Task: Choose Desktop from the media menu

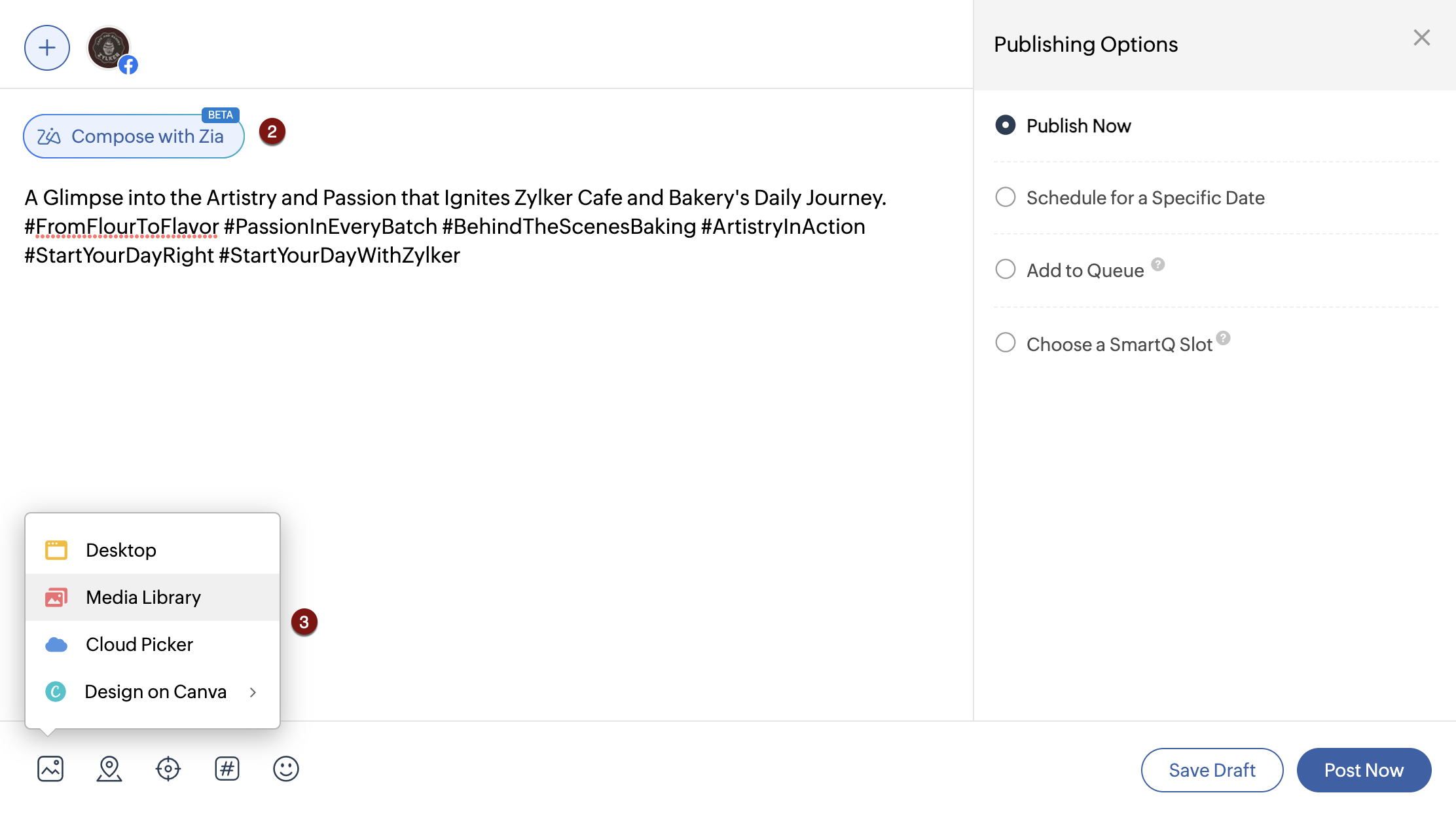Action: [121, 550]
